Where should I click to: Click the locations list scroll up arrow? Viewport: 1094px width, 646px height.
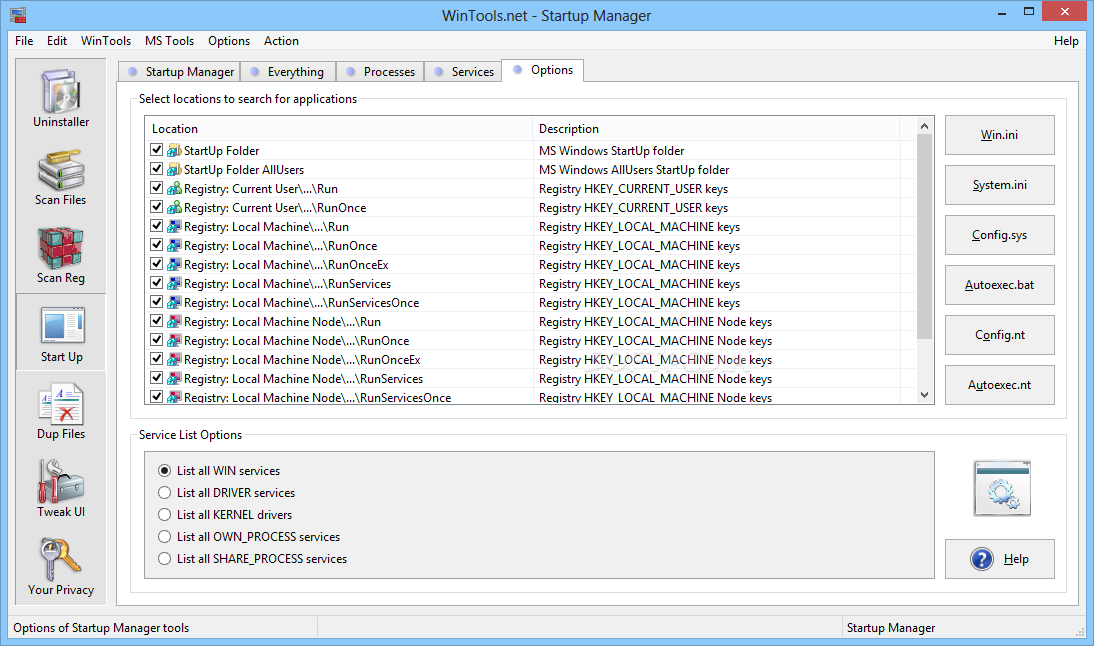tap(924, 126)
